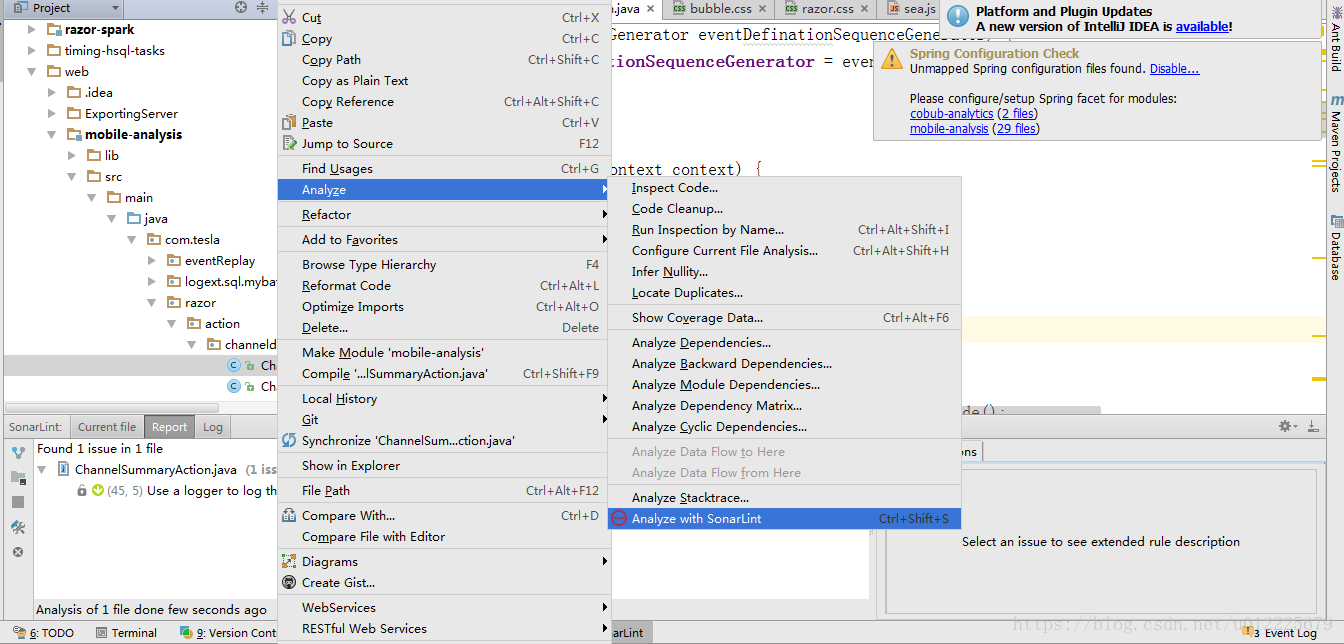
Task: Expand the ExportingServer folder arrow
Action: (52, 113)
